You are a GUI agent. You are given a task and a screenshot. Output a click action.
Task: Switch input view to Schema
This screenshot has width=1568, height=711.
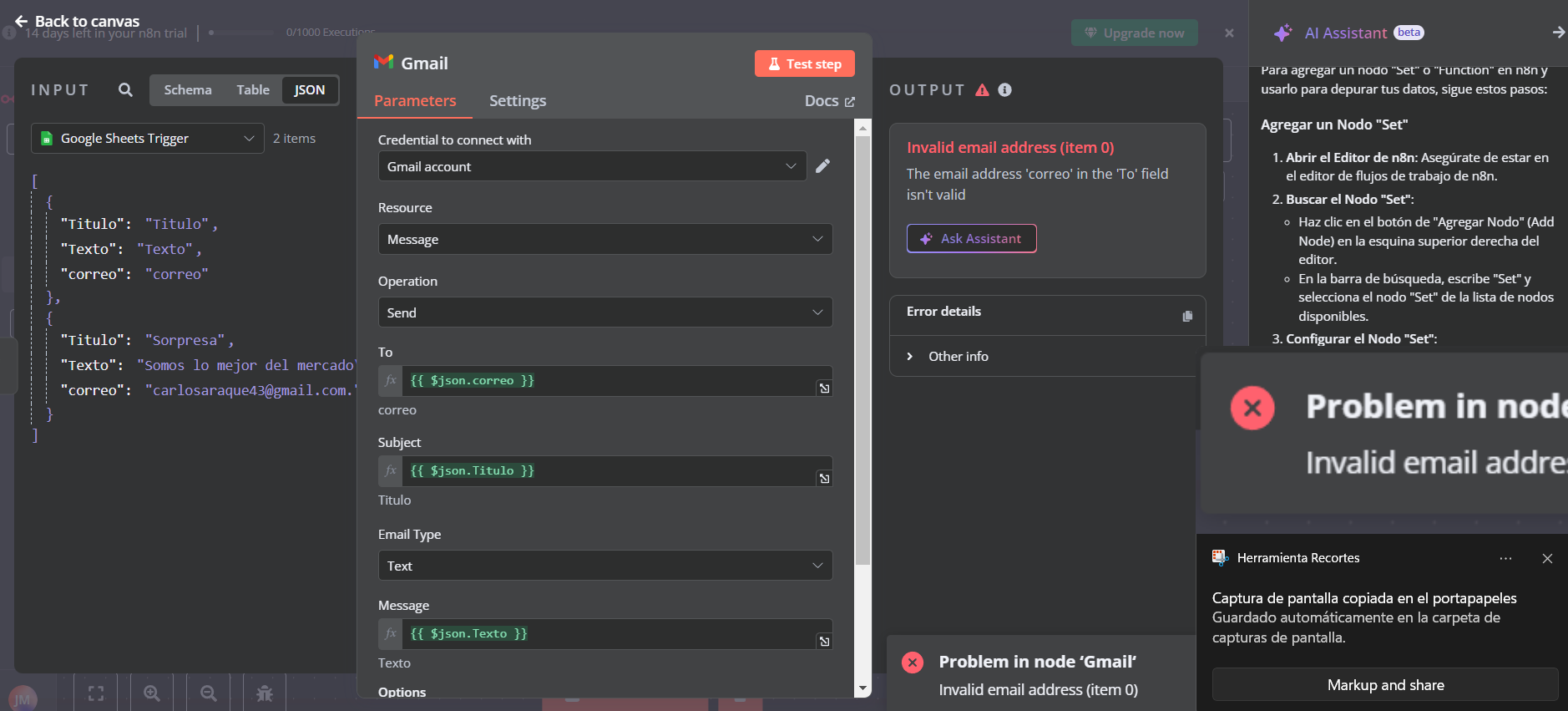188,89
